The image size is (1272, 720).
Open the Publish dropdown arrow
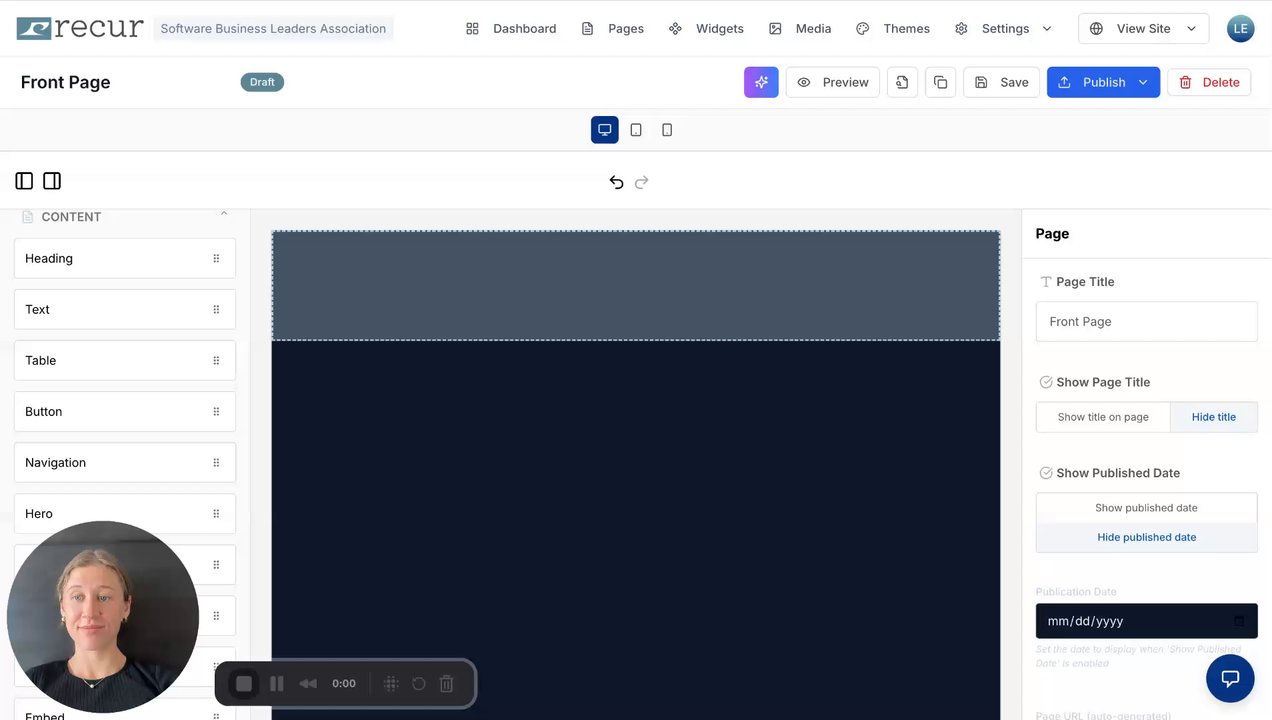coord(1143,82)
